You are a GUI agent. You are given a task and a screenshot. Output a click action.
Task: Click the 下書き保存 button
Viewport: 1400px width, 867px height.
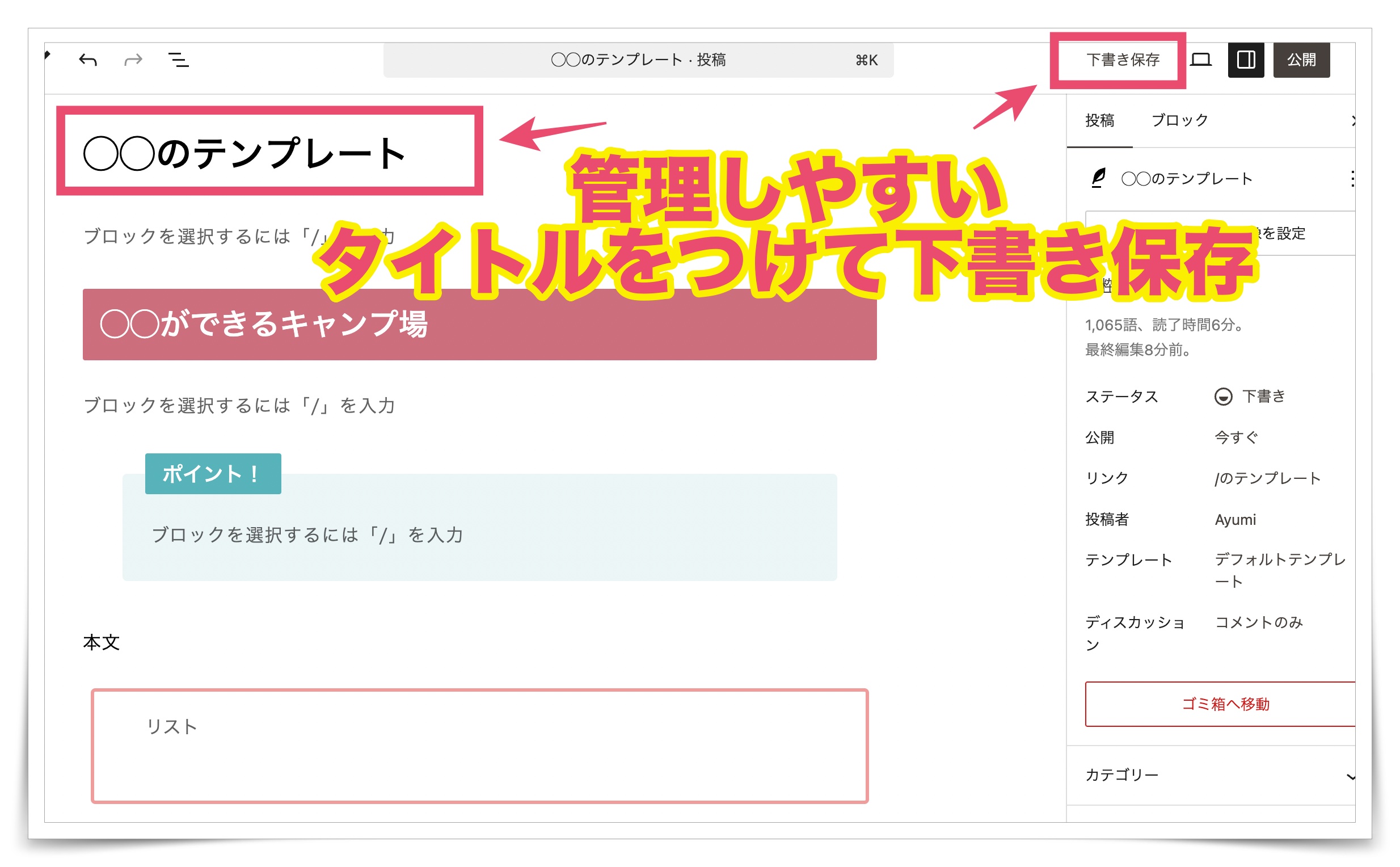(x=1123, y=60)
